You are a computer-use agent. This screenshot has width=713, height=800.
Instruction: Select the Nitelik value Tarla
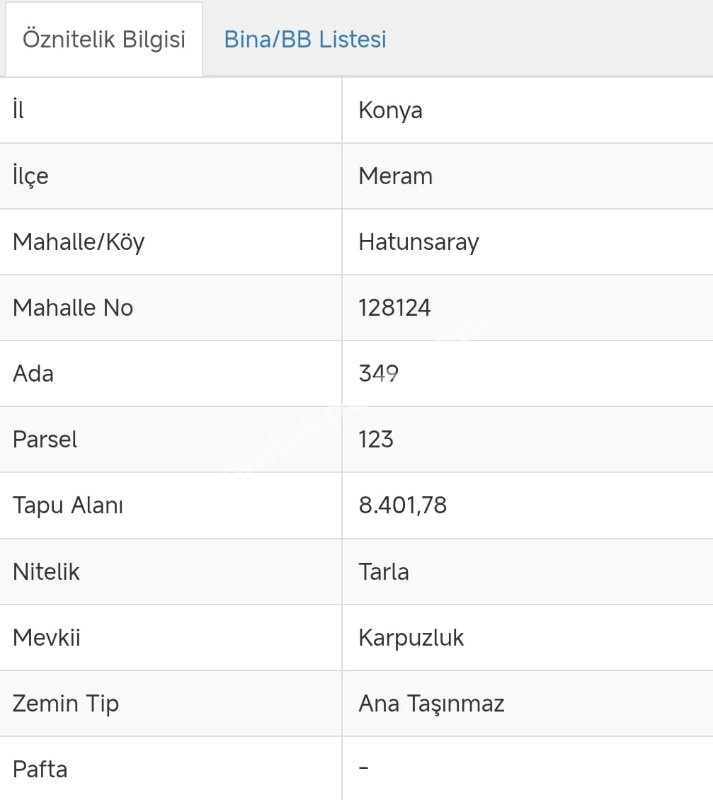click(x=383, y=572)
